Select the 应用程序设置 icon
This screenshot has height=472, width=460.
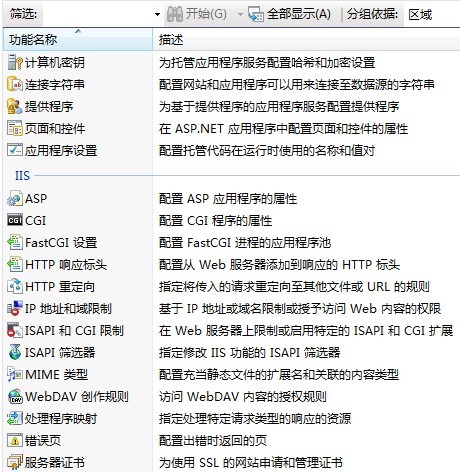(15, 151)
